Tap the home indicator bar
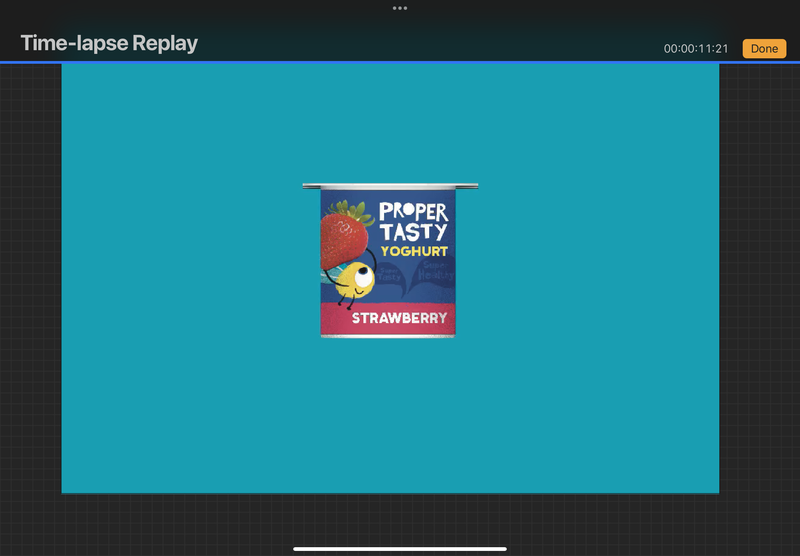 (x=400, y=548)
